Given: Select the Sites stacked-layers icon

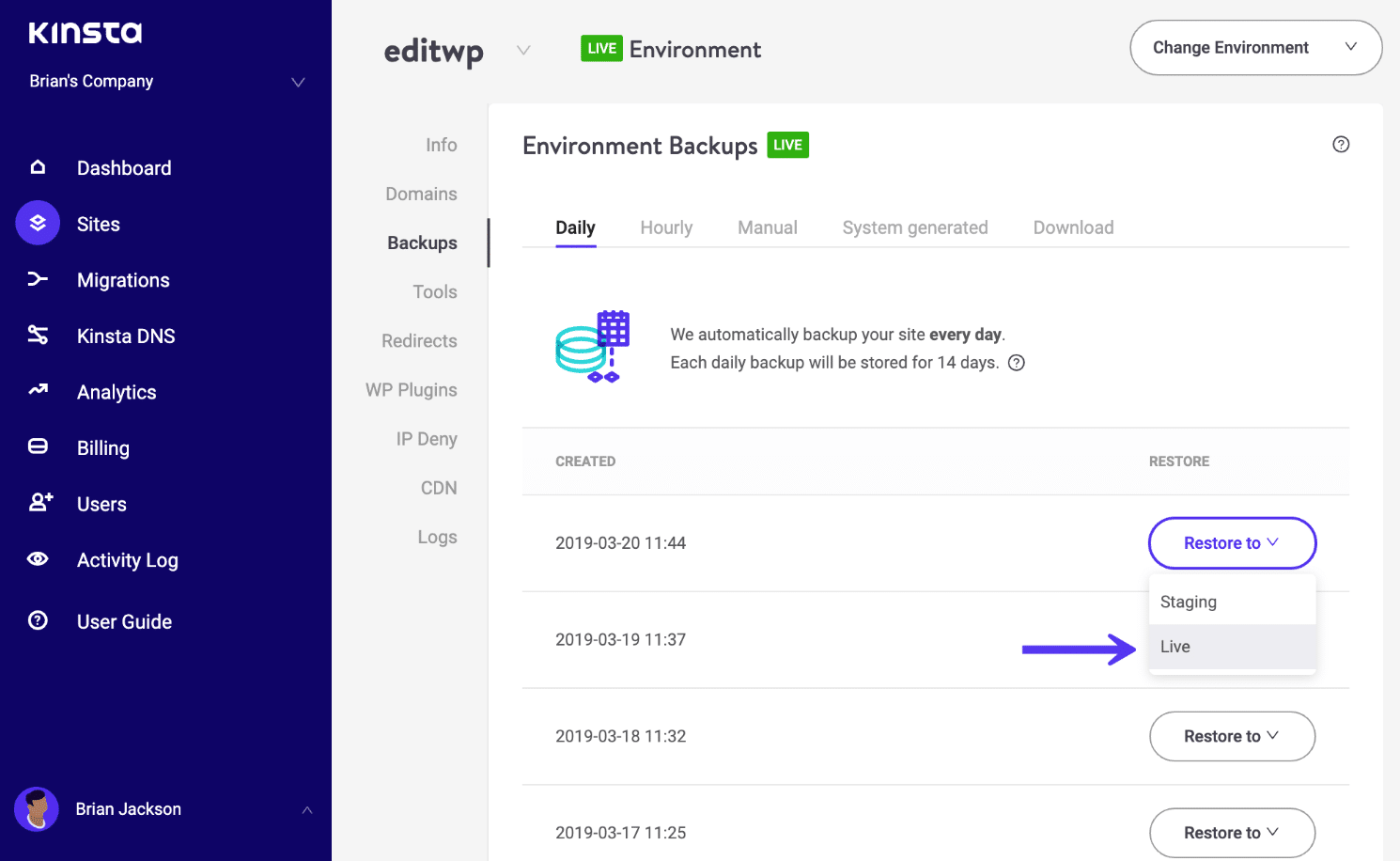Looking at the screenshot, I should pos(38,224).
